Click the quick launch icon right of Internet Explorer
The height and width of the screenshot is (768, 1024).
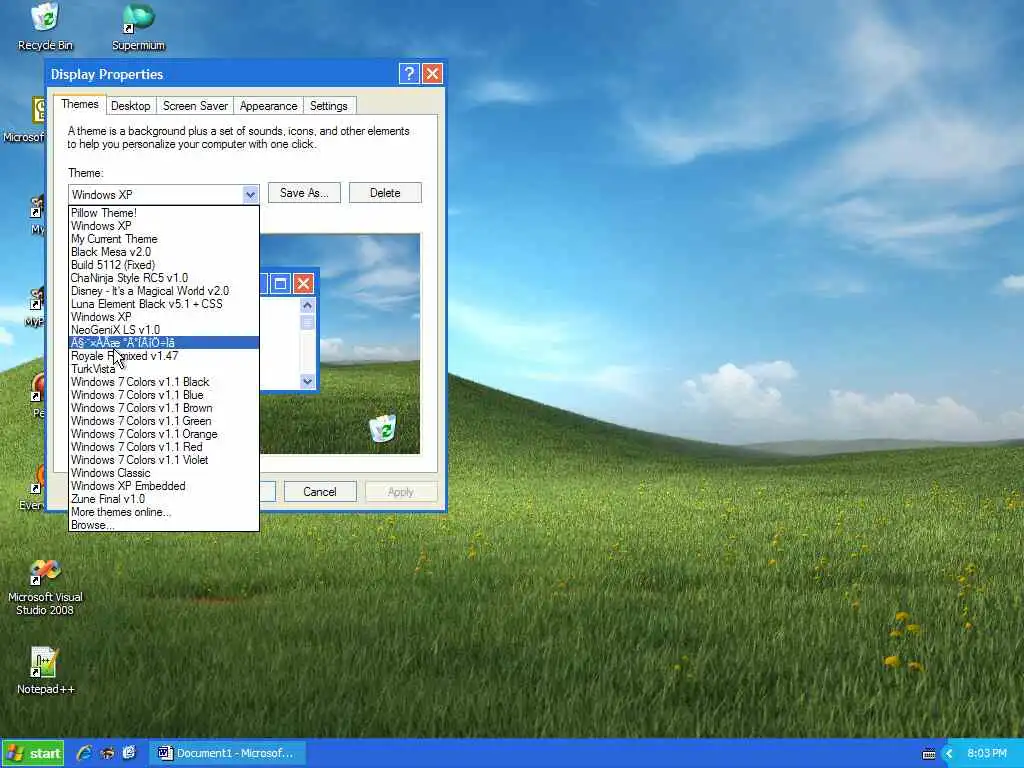pos(107,753)
